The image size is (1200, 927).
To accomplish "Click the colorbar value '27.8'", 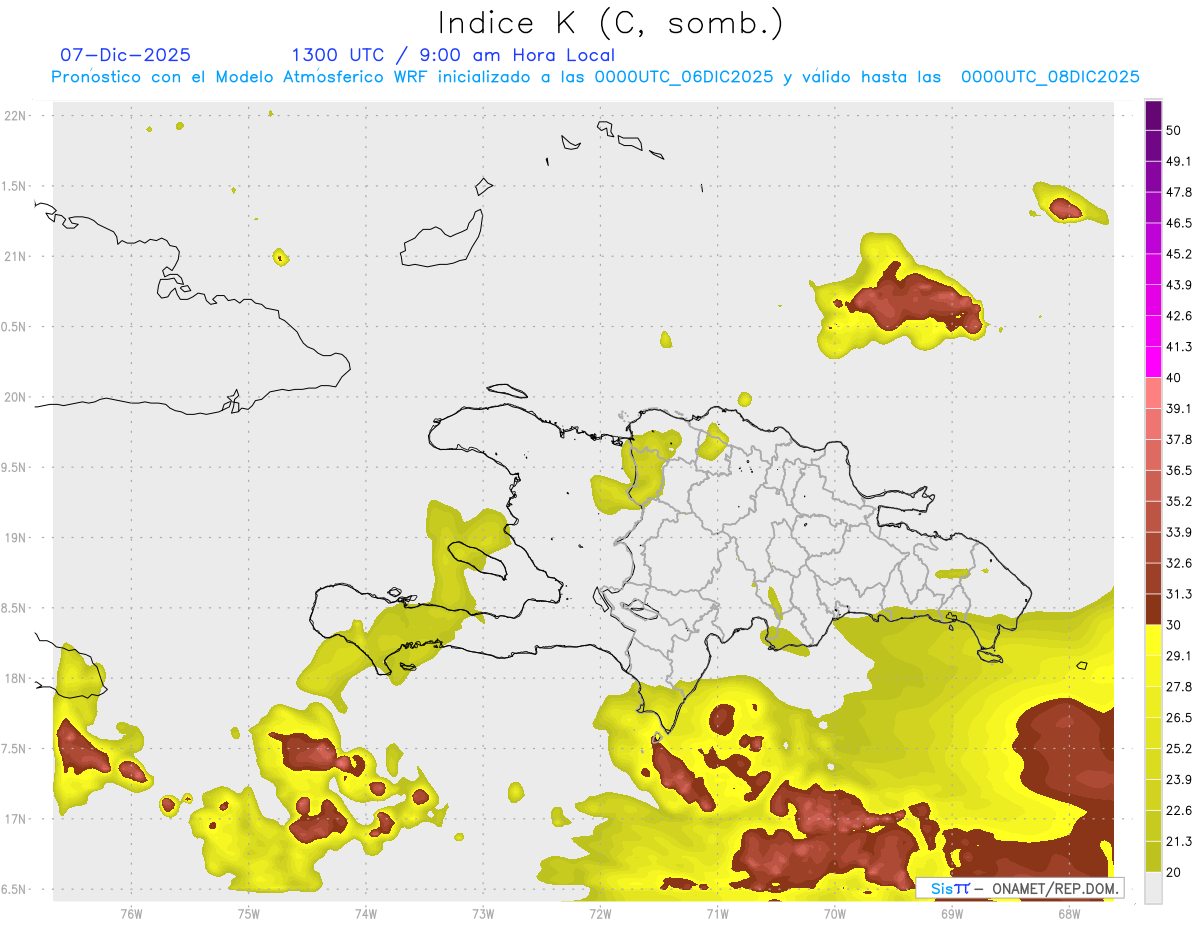I will point(1179,687).
